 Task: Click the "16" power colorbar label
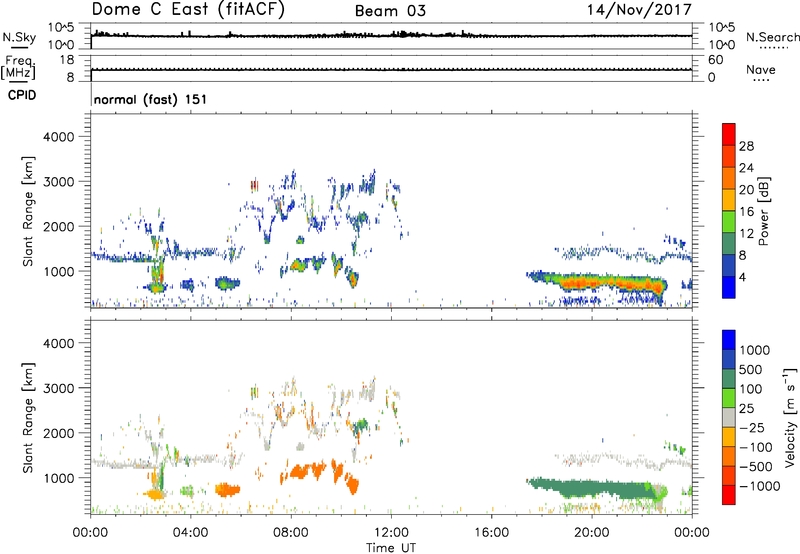(746, 212)
